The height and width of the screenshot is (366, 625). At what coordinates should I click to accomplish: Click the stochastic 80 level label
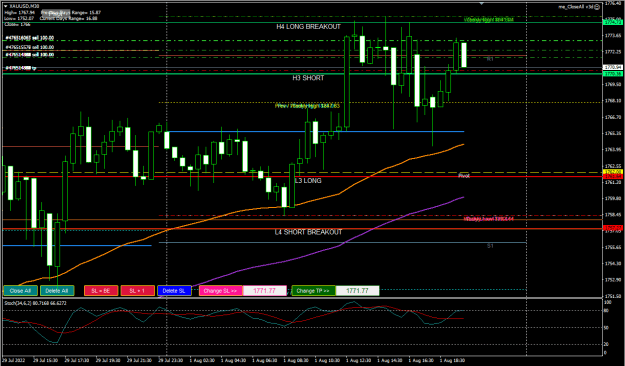[607, 311]
